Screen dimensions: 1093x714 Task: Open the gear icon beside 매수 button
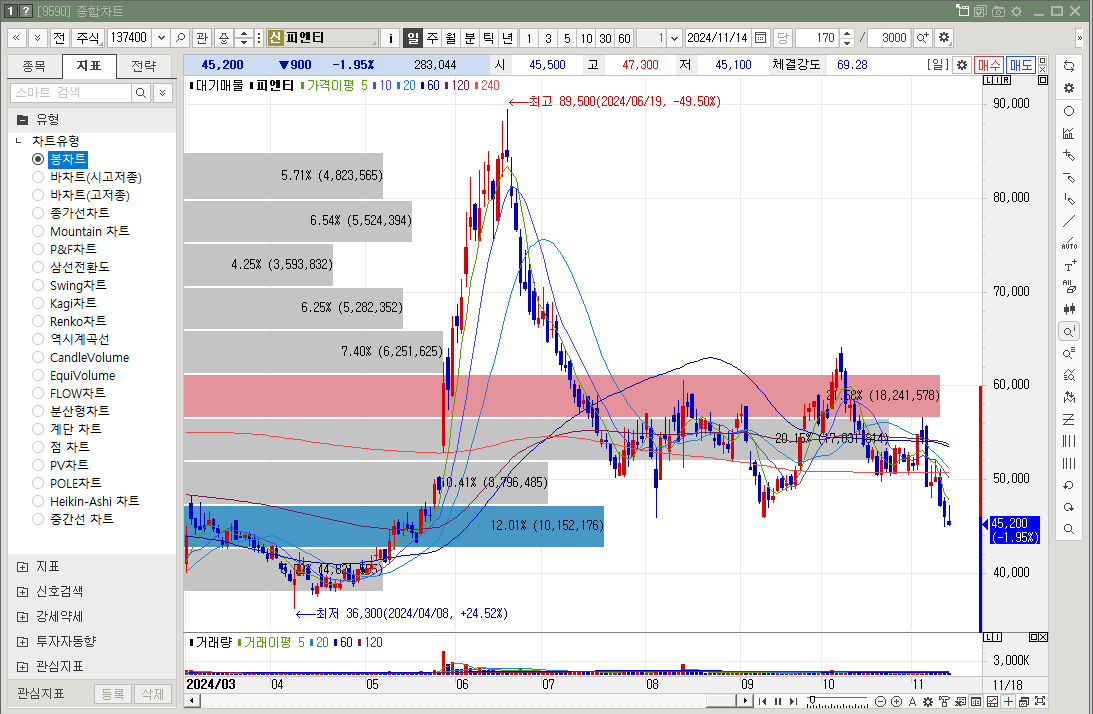click(x=962, y=65)
